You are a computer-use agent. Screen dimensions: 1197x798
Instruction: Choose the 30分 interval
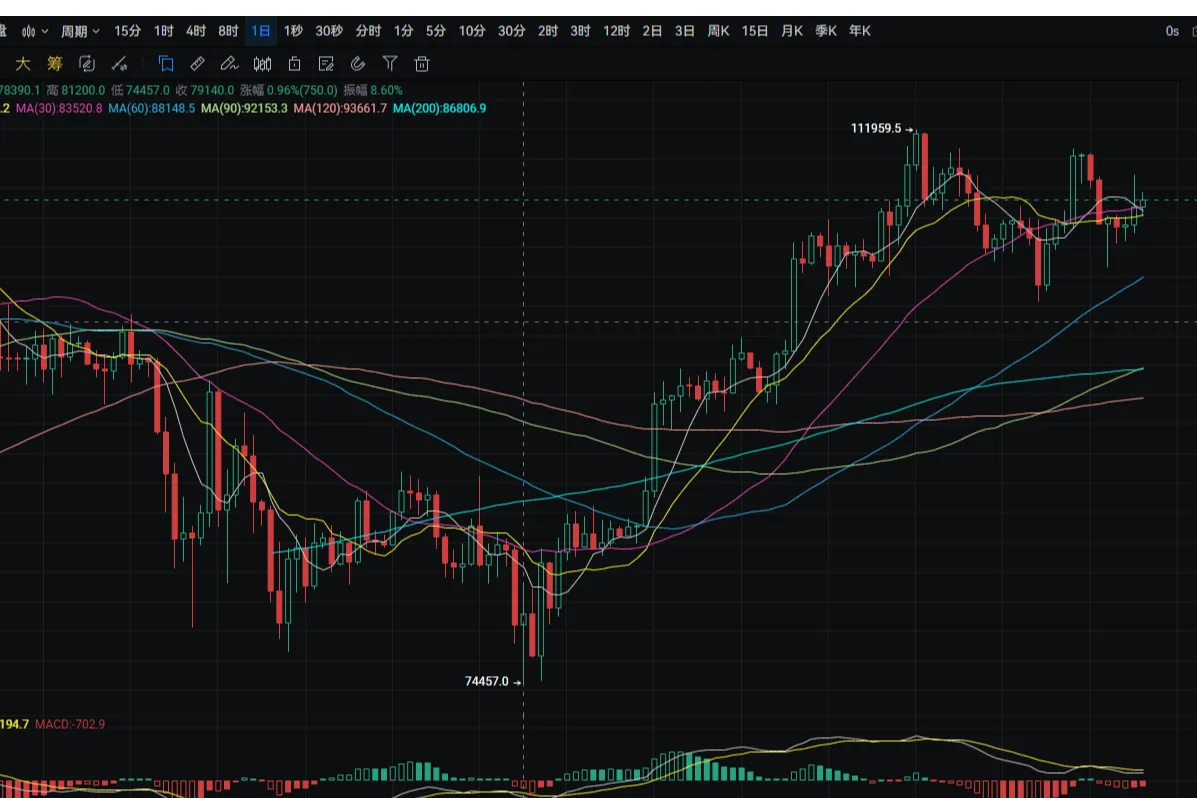tap(511, 31)
